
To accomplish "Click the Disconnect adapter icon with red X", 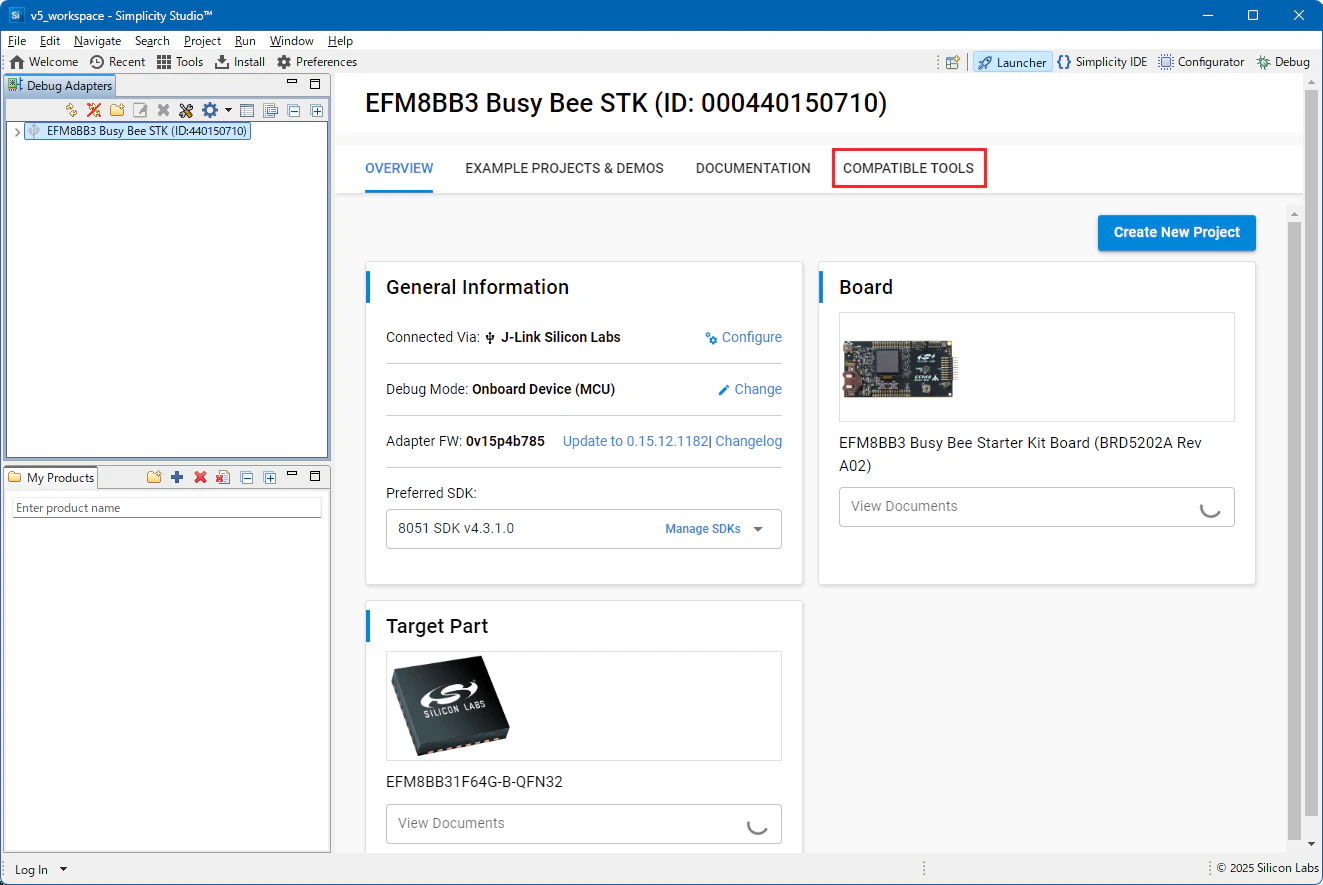I will coord(94,110).
